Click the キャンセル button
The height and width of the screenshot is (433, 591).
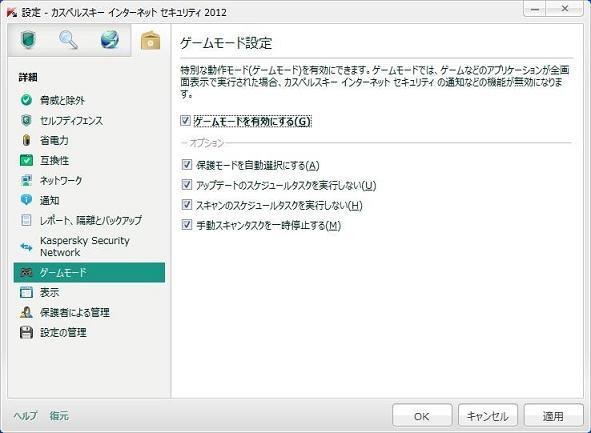point(487,416)
